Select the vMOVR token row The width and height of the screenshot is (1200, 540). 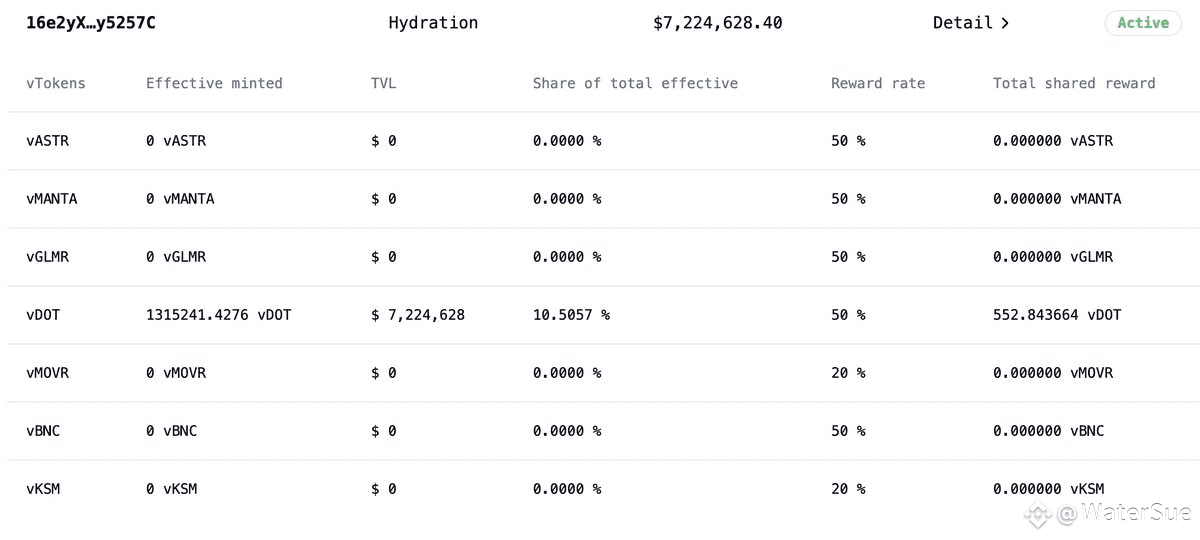click(x=48, y=373)
